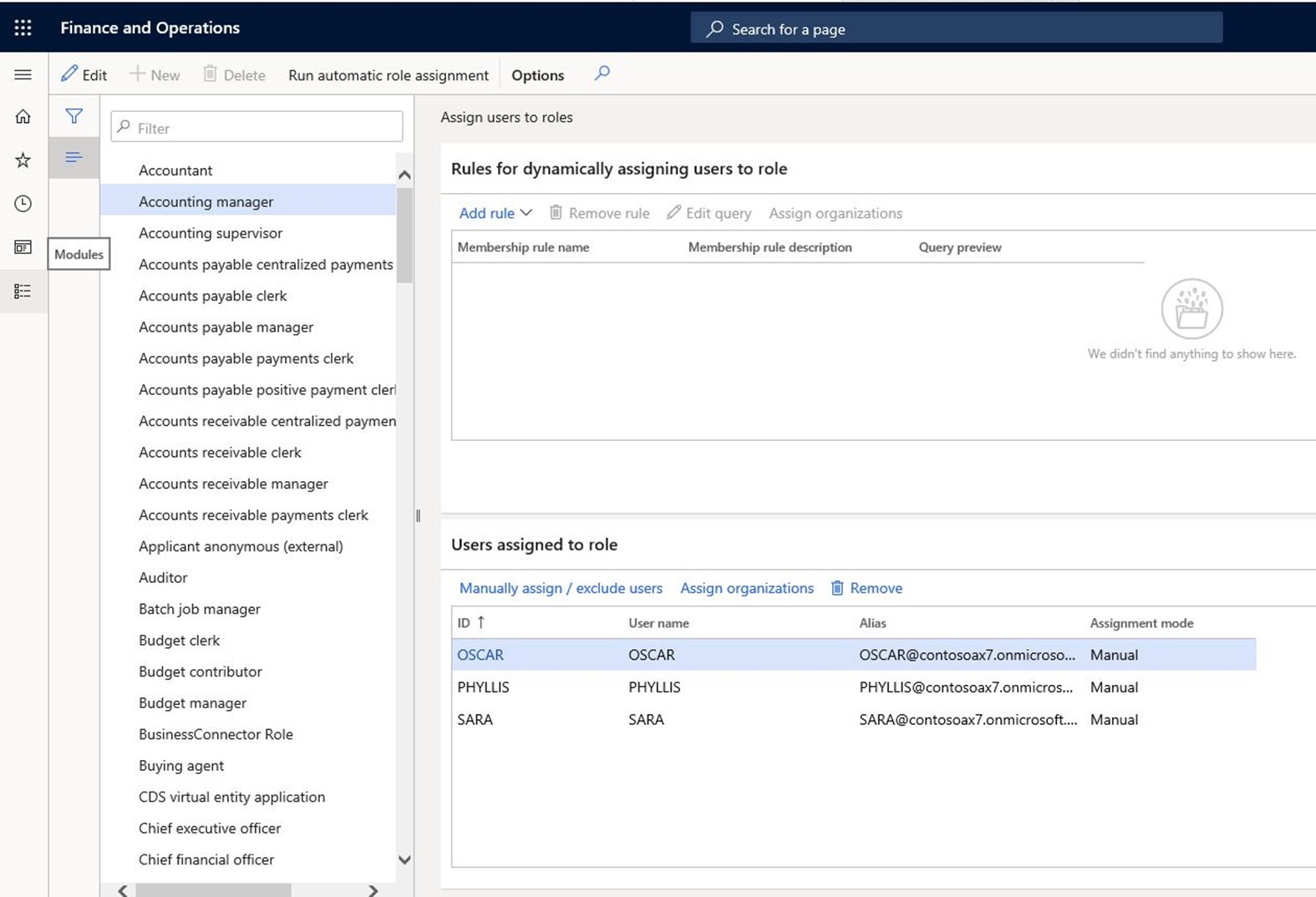The height and width of the screenshot is (897, 1316).
Task: Open Workspaces icon in sidebar
Action: [23, 247]
